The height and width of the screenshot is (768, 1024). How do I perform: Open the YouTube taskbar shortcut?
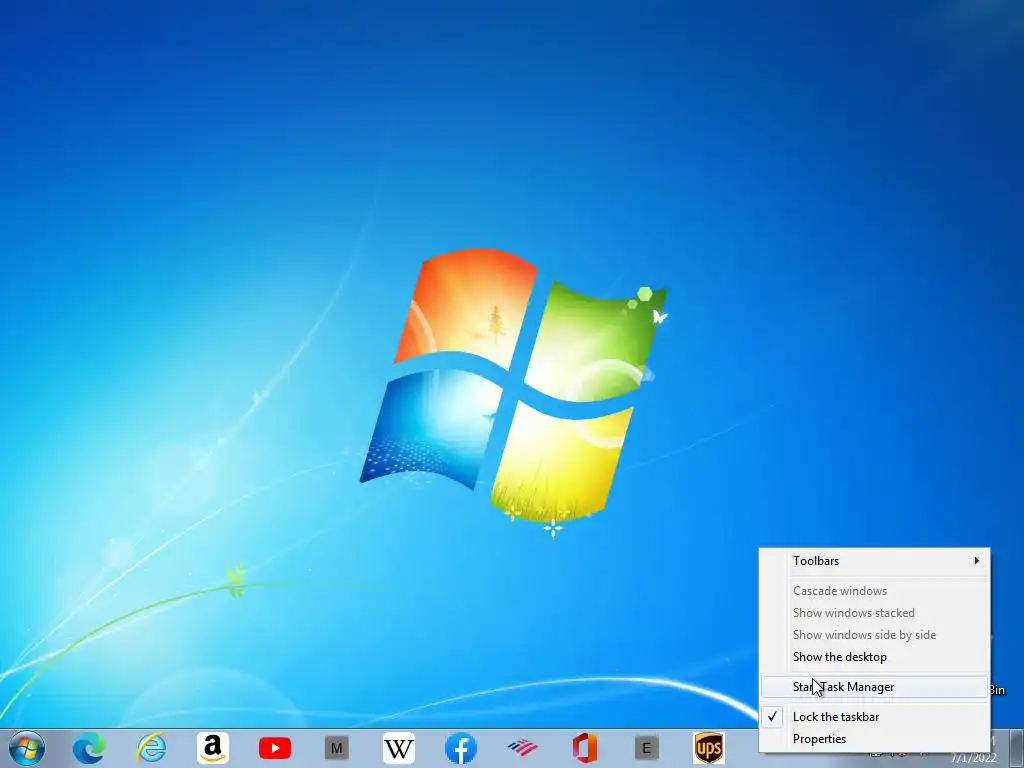click(x=275, y=748)
